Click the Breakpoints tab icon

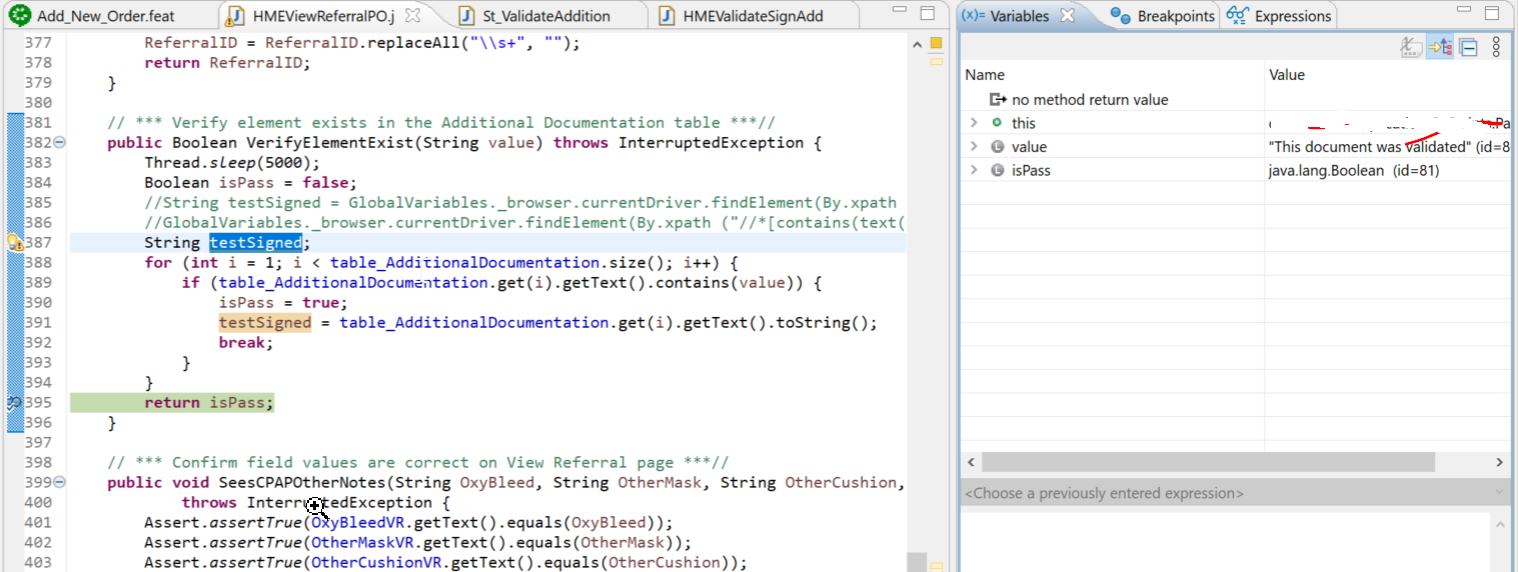pyautogui.click(x=1122, y=16)
